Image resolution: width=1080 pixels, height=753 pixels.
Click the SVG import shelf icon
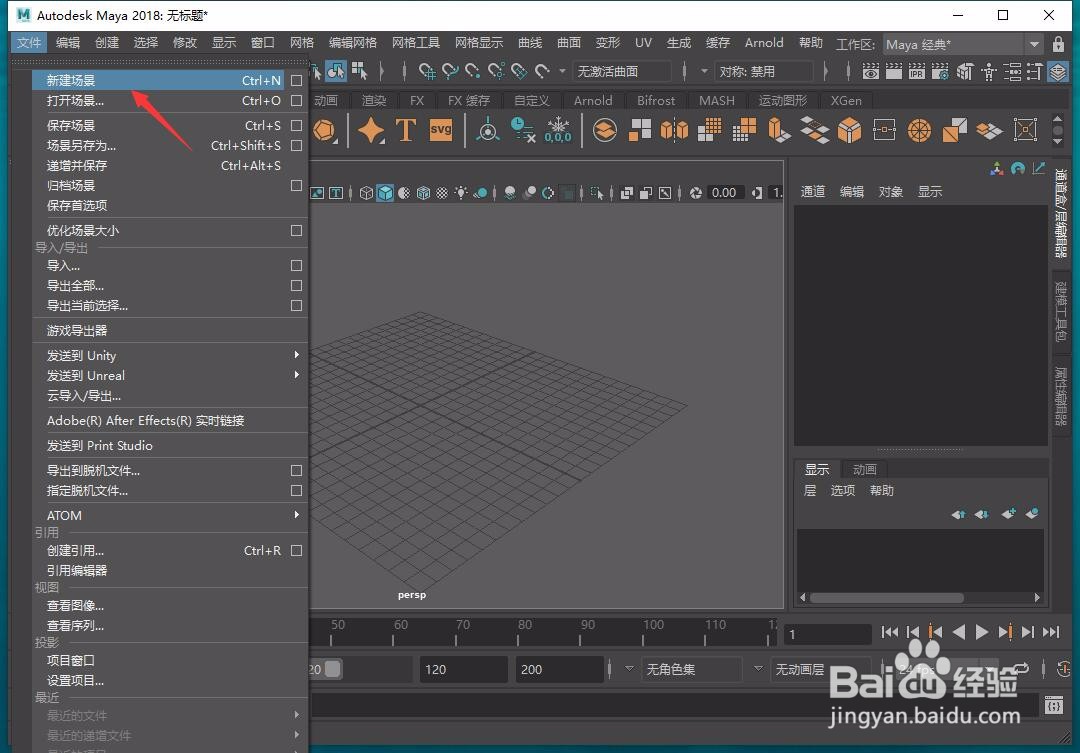point(440,130)
